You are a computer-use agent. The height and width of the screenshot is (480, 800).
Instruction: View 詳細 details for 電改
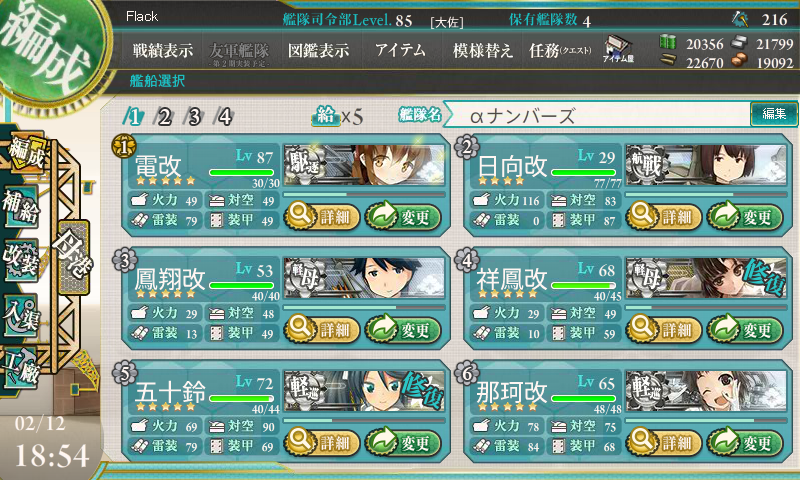pos(322,216)
